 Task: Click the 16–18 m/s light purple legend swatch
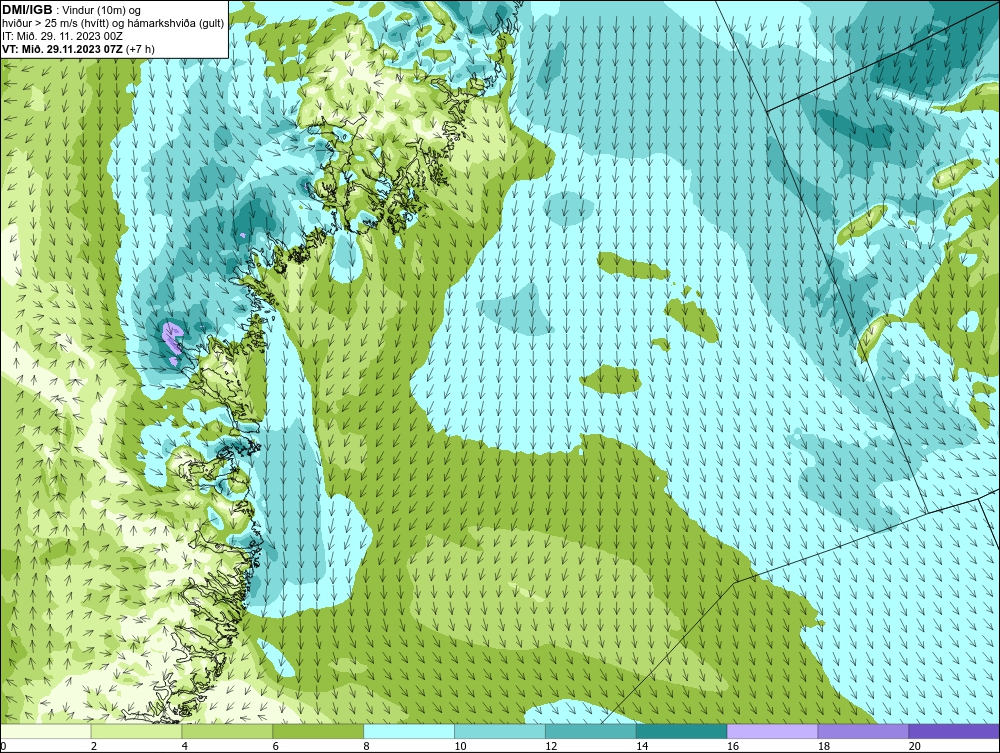(x=772, y=731)
